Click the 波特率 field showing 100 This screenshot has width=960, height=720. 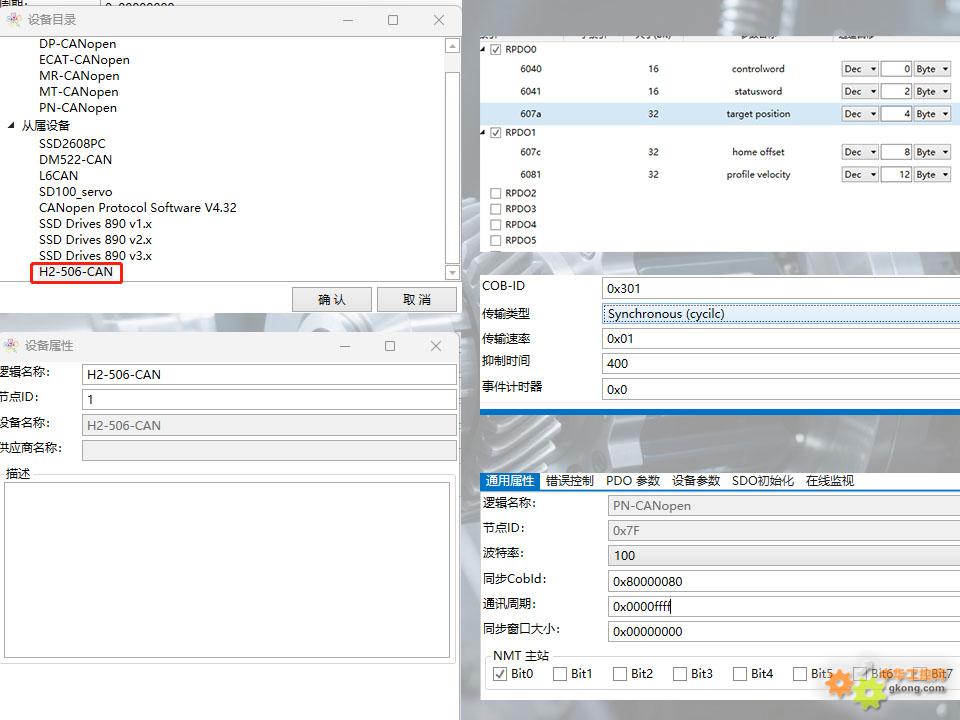point(784,556)
